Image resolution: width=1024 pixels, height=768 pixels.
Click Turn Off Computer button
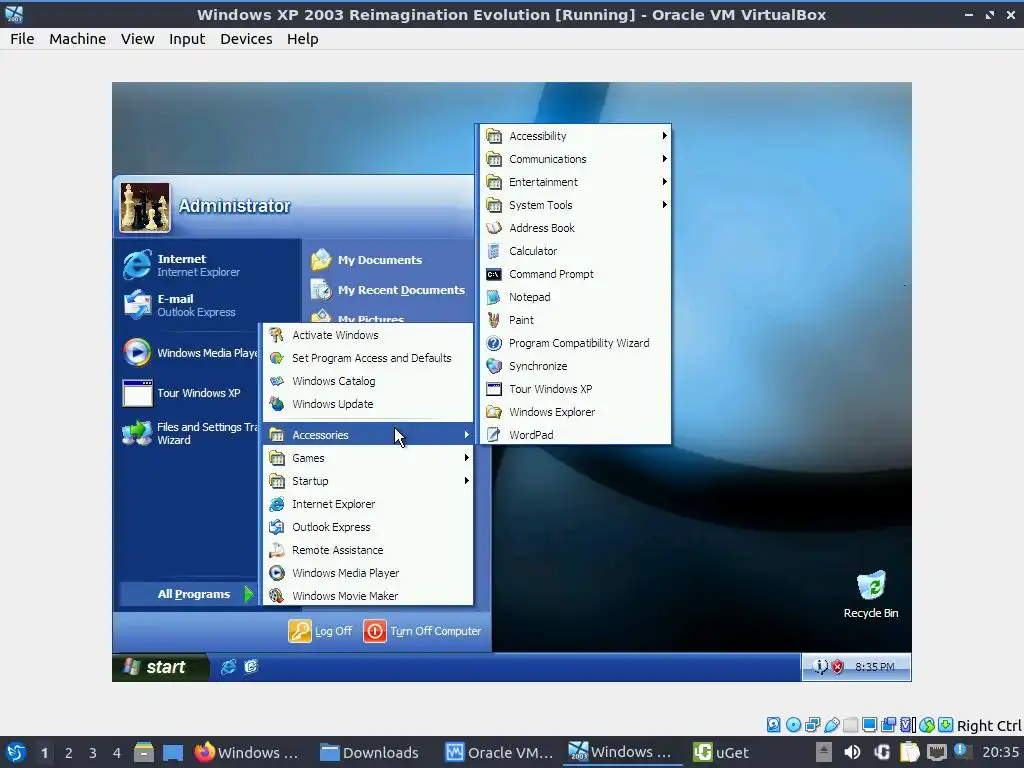[423, 631]
